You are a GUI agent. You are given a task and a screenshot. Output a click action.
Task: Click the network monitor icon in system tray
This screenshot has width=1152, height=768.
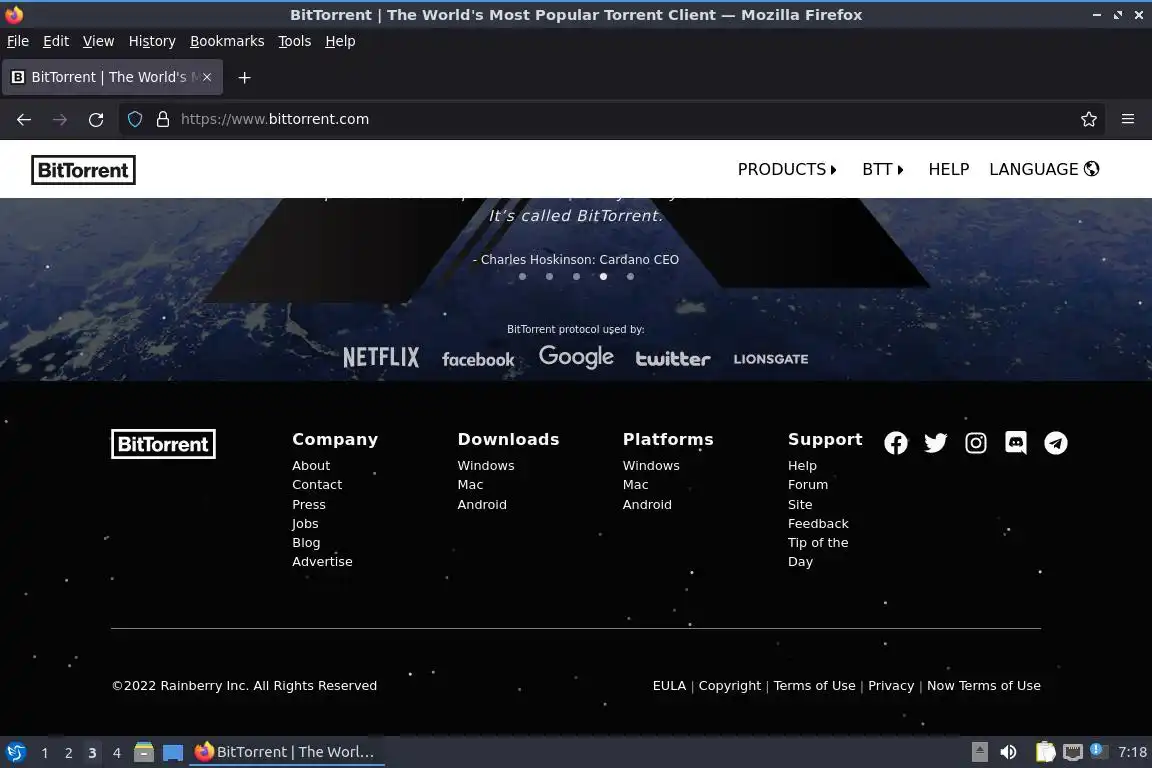(x=1073, y=752)
